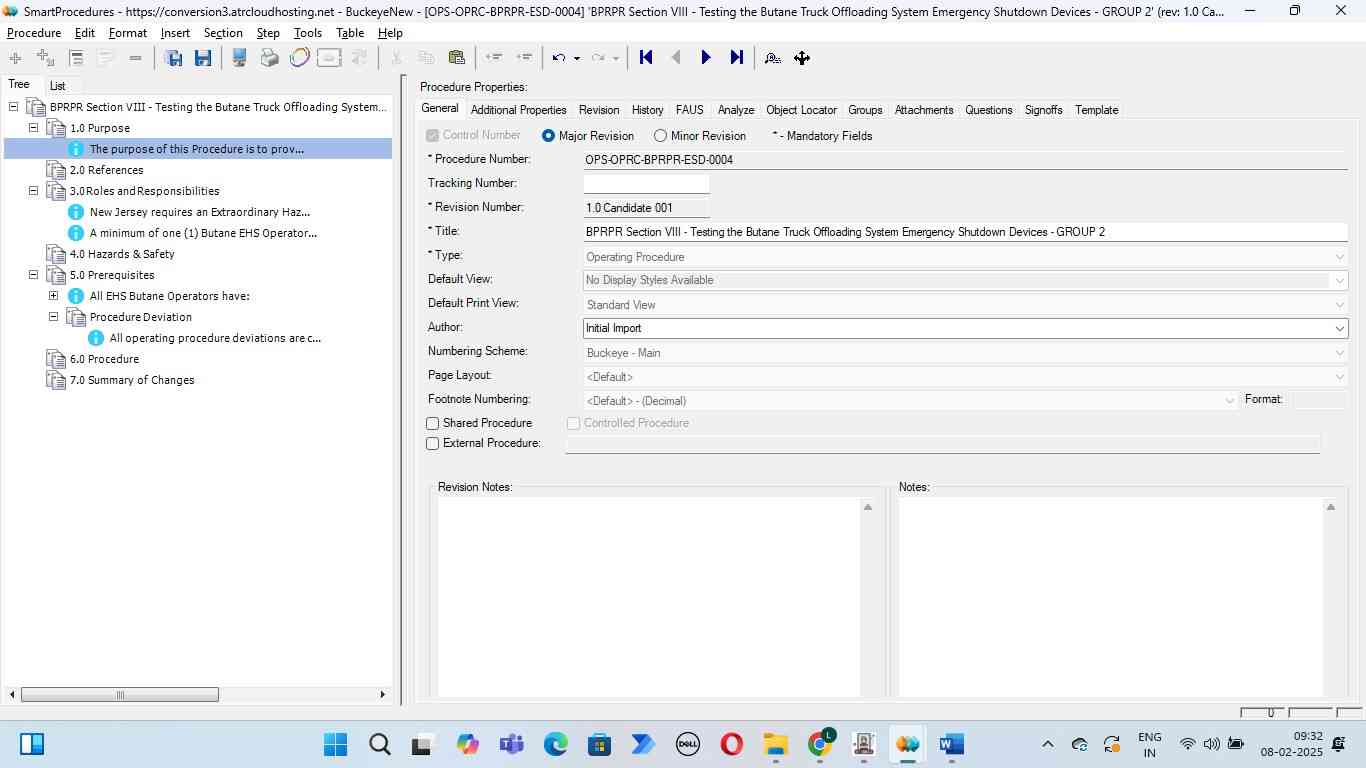1366x768 pixels.
Task: Open the Author dropdown
Action: pos(1339,328)
